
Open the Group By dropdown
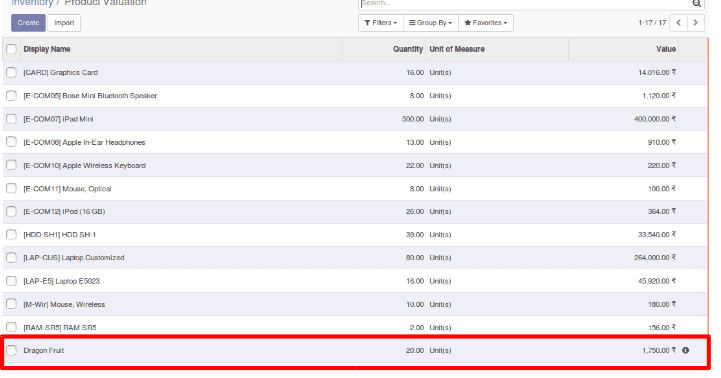431,23
